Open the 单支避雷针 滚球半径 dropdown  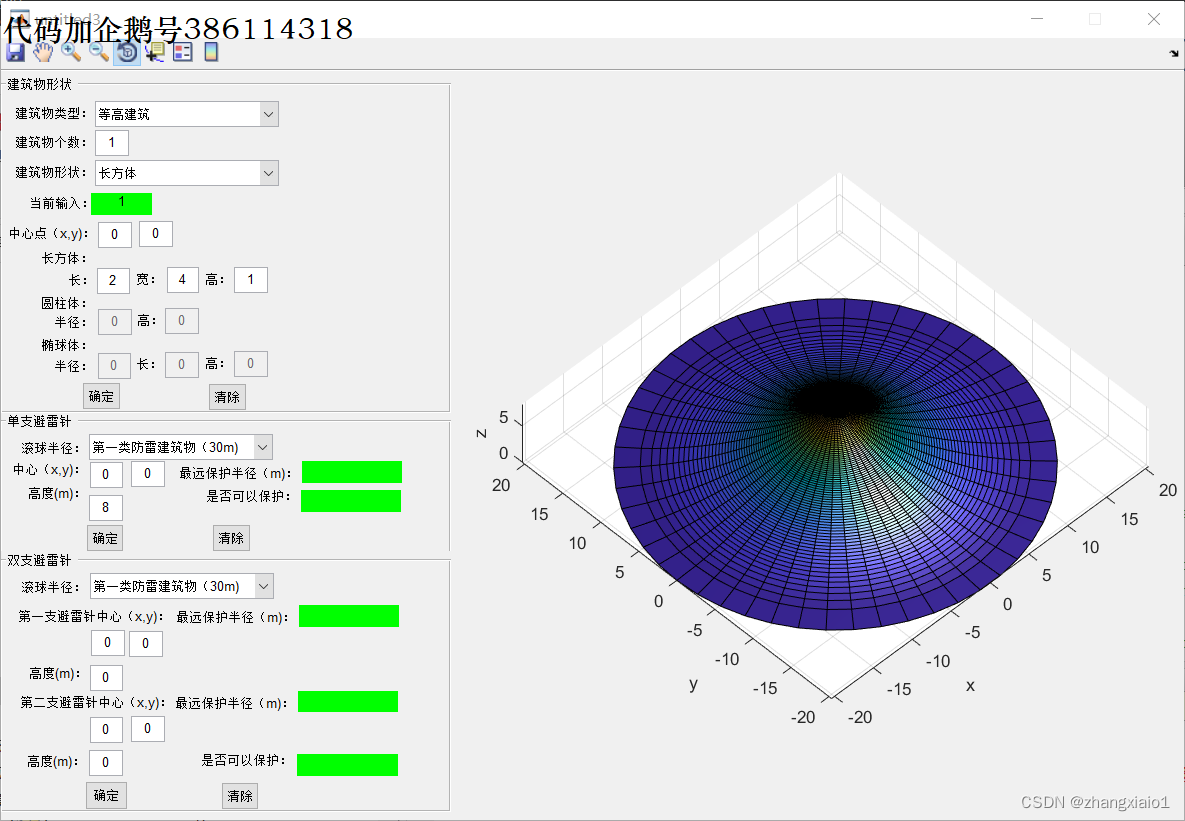(181, 448)
